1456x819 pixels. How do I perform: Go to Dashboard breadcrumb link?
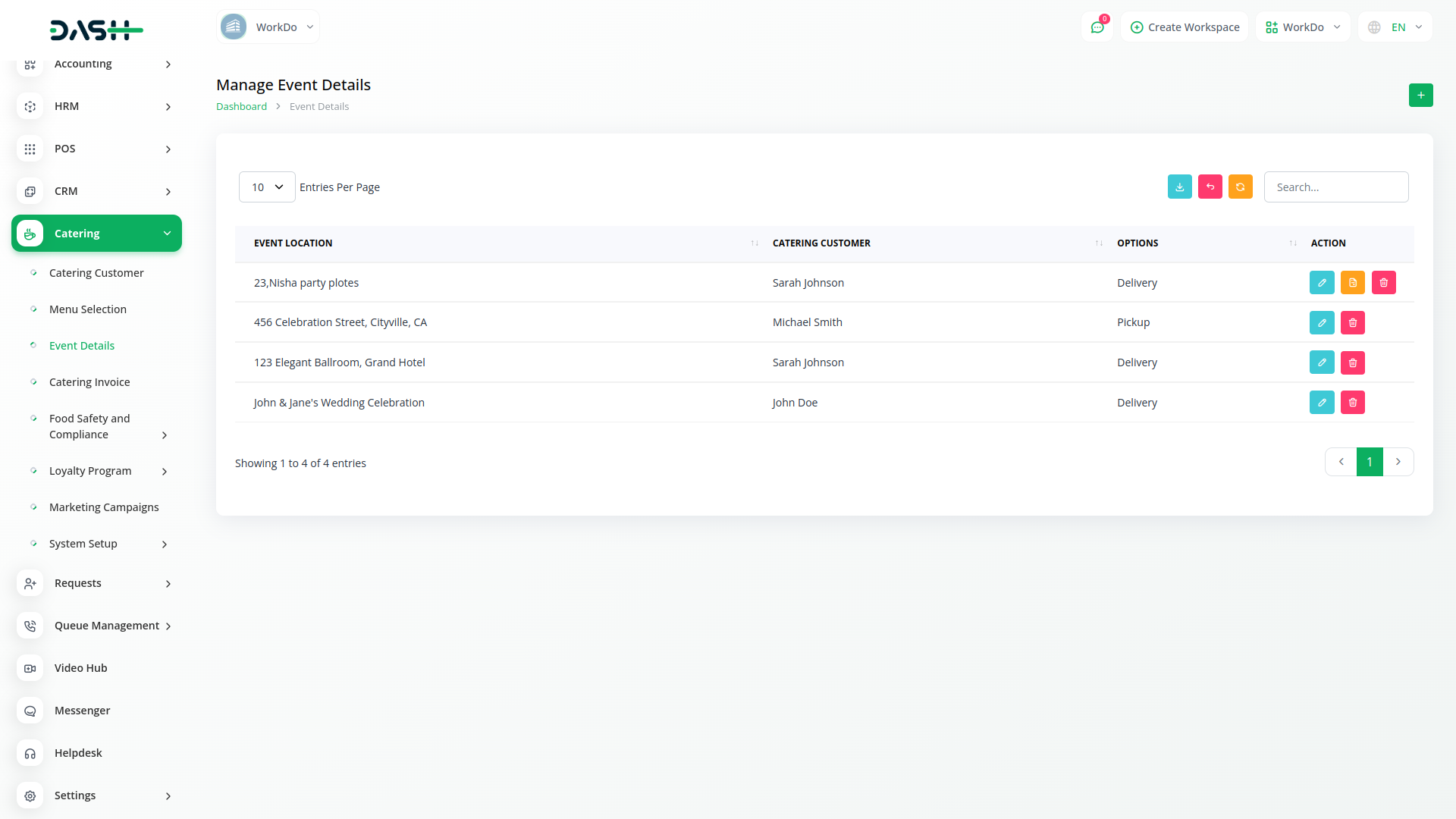click(x=241, y=107)
